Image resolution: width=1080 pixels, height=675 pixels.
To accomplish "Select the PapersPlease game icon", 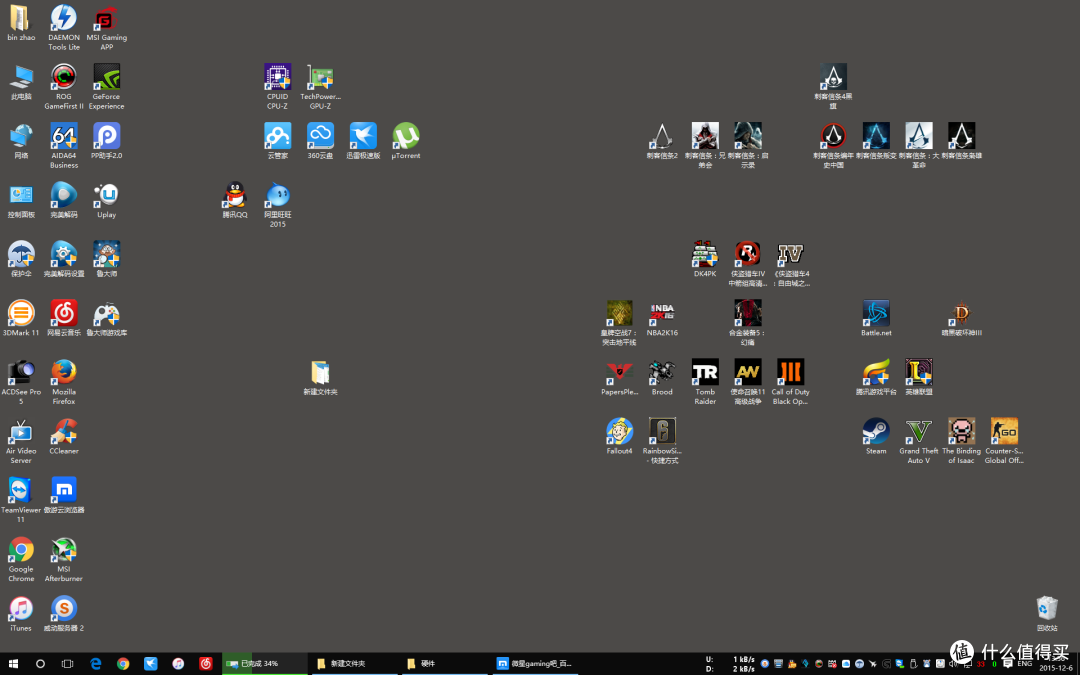I will 619,377.
